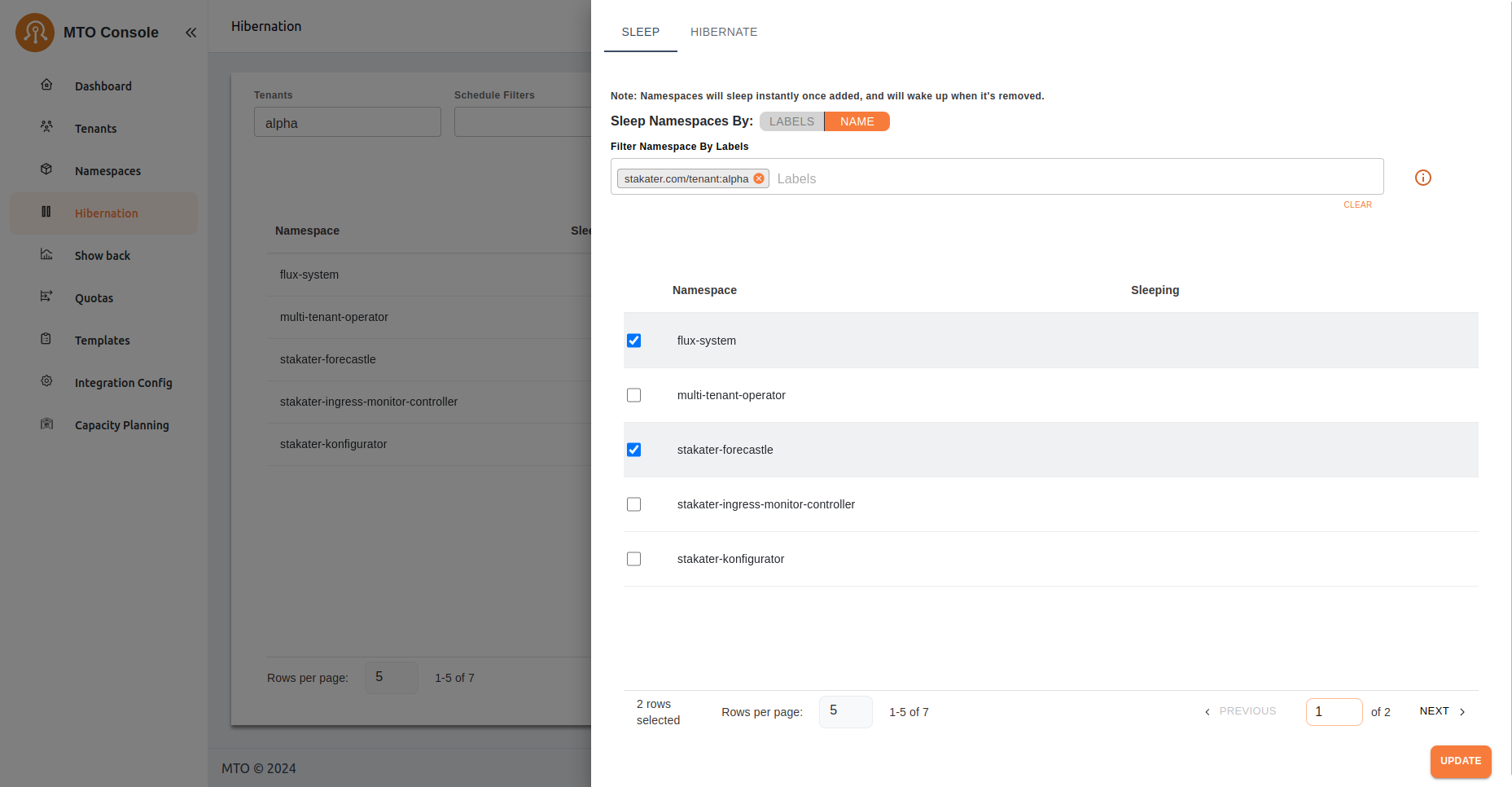1512x787 pixels.
Task: Uncheck the flux-system namespace checkbox
Action: pyautogui.click(x=633, y=341)
